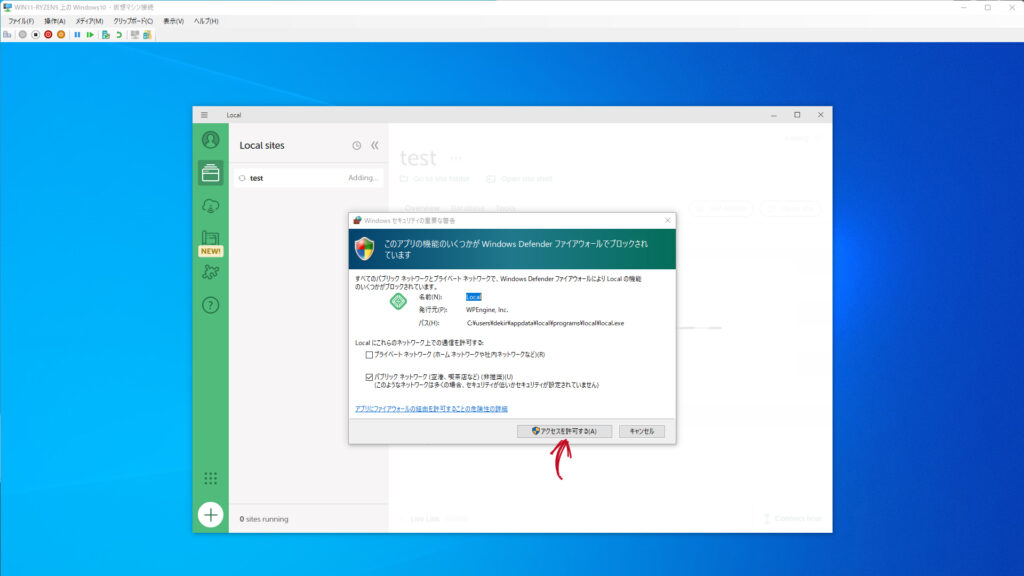Collapse the Local sites panel with double chevron
1024x576 pixels.
tap(375, 146)
